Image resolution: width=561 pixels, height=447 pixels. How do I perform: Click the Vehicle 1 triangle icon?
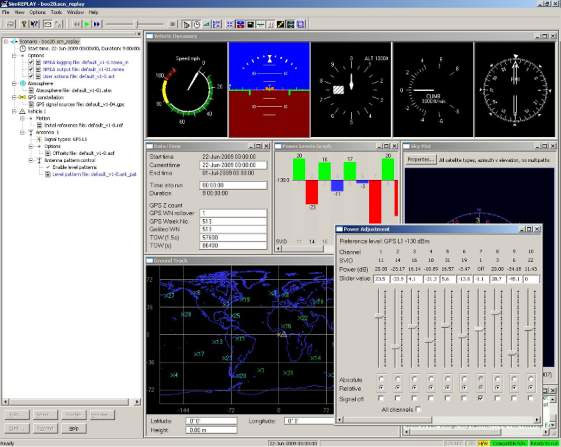[22, 111]
